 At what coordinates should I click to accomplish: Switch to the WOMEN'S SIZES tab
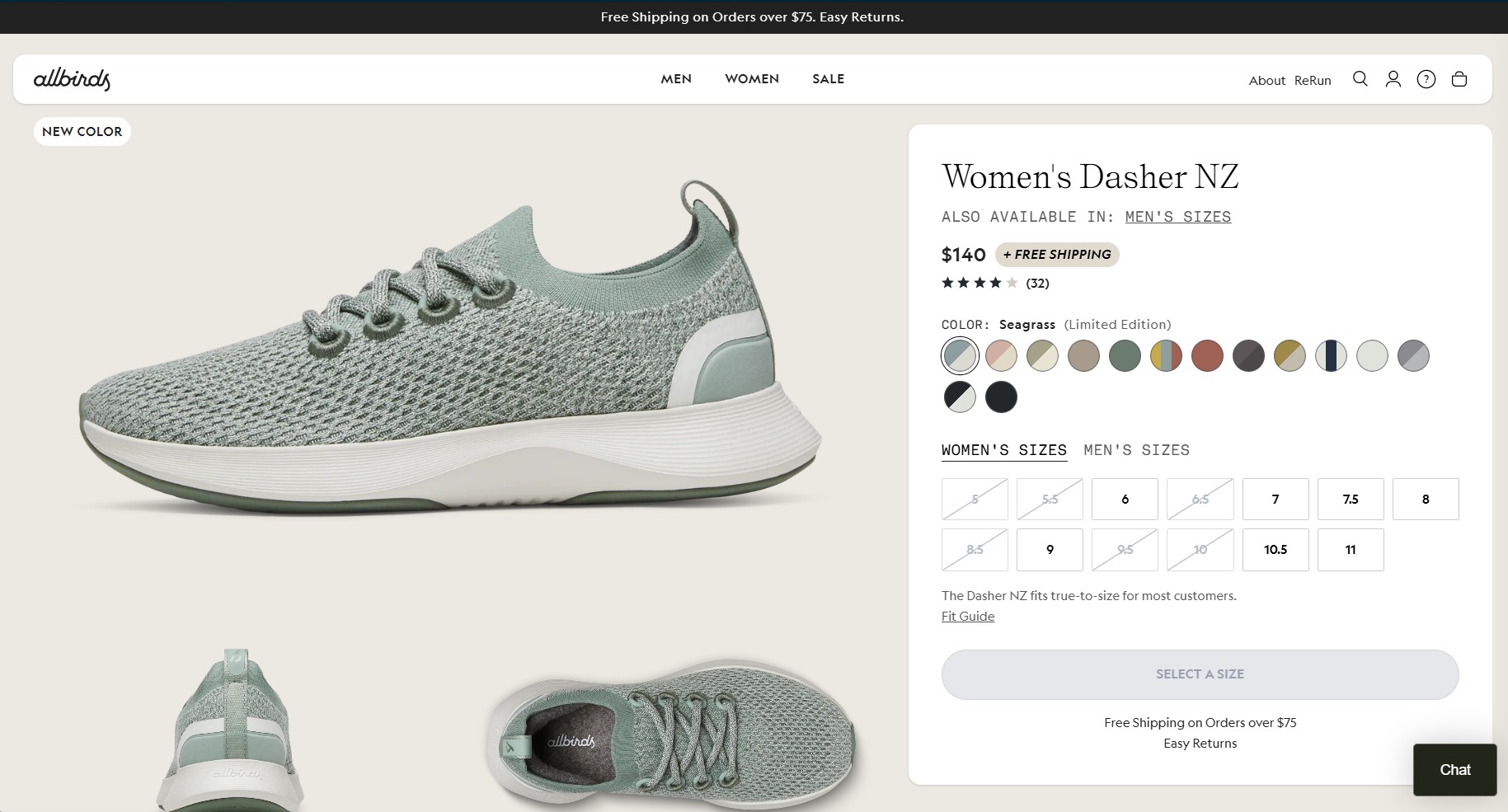(1004, 450)
